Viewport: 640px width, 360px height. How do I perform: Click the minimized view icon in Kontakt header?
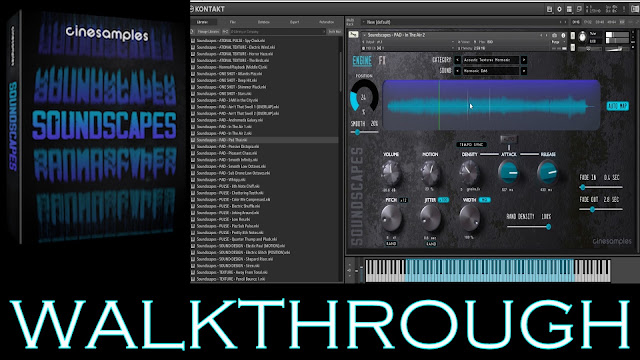pos(579,9)
